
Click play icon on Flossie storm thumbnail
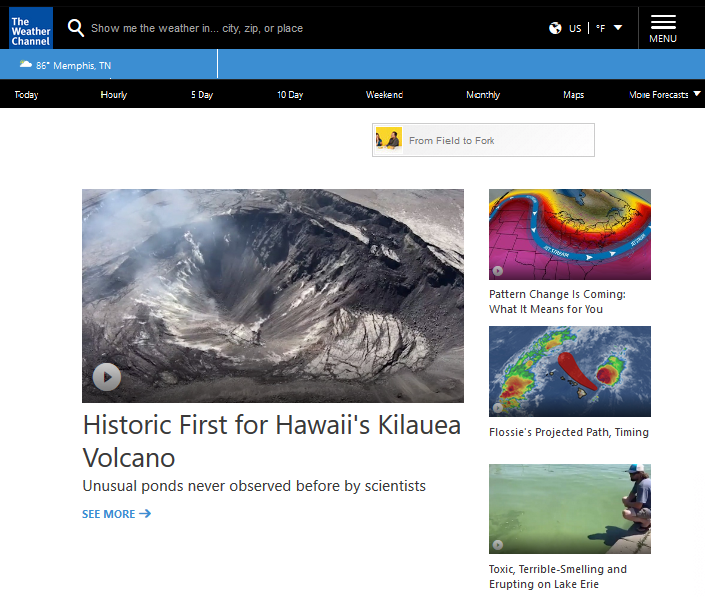[498, 408]
